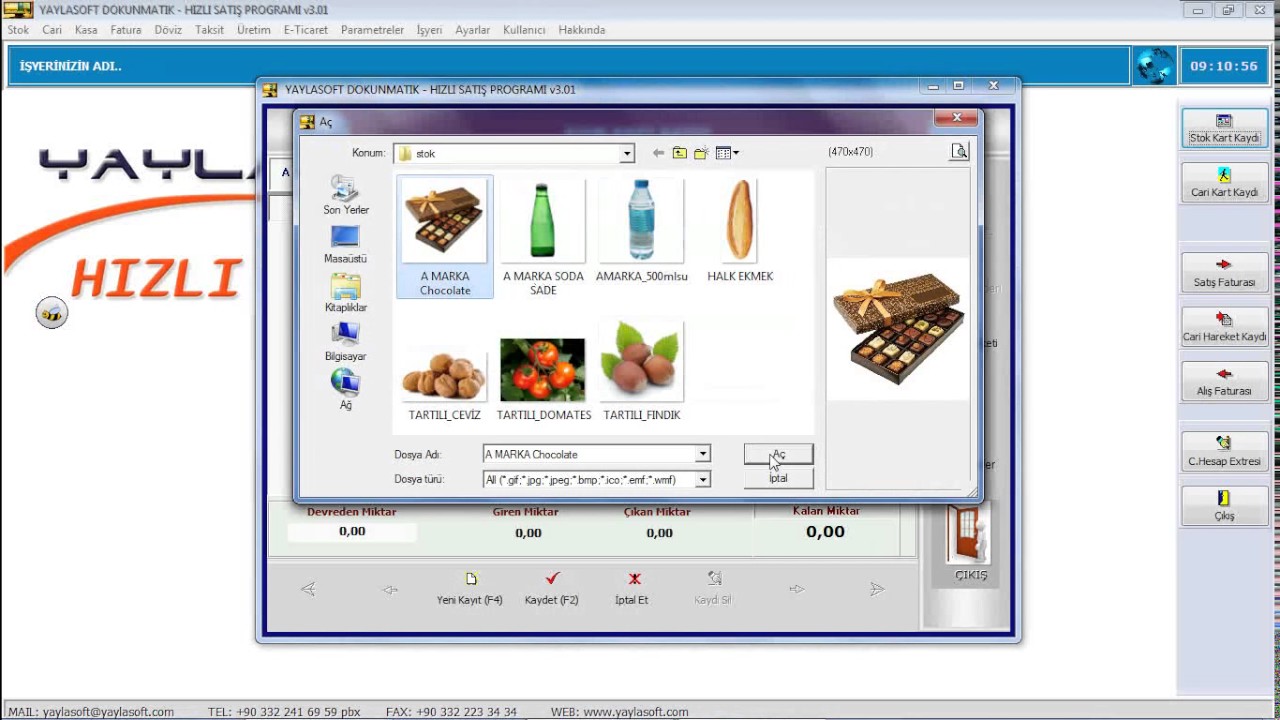Select TARTILI_FINDIK hazelnut file

click(x=642, y=372)
